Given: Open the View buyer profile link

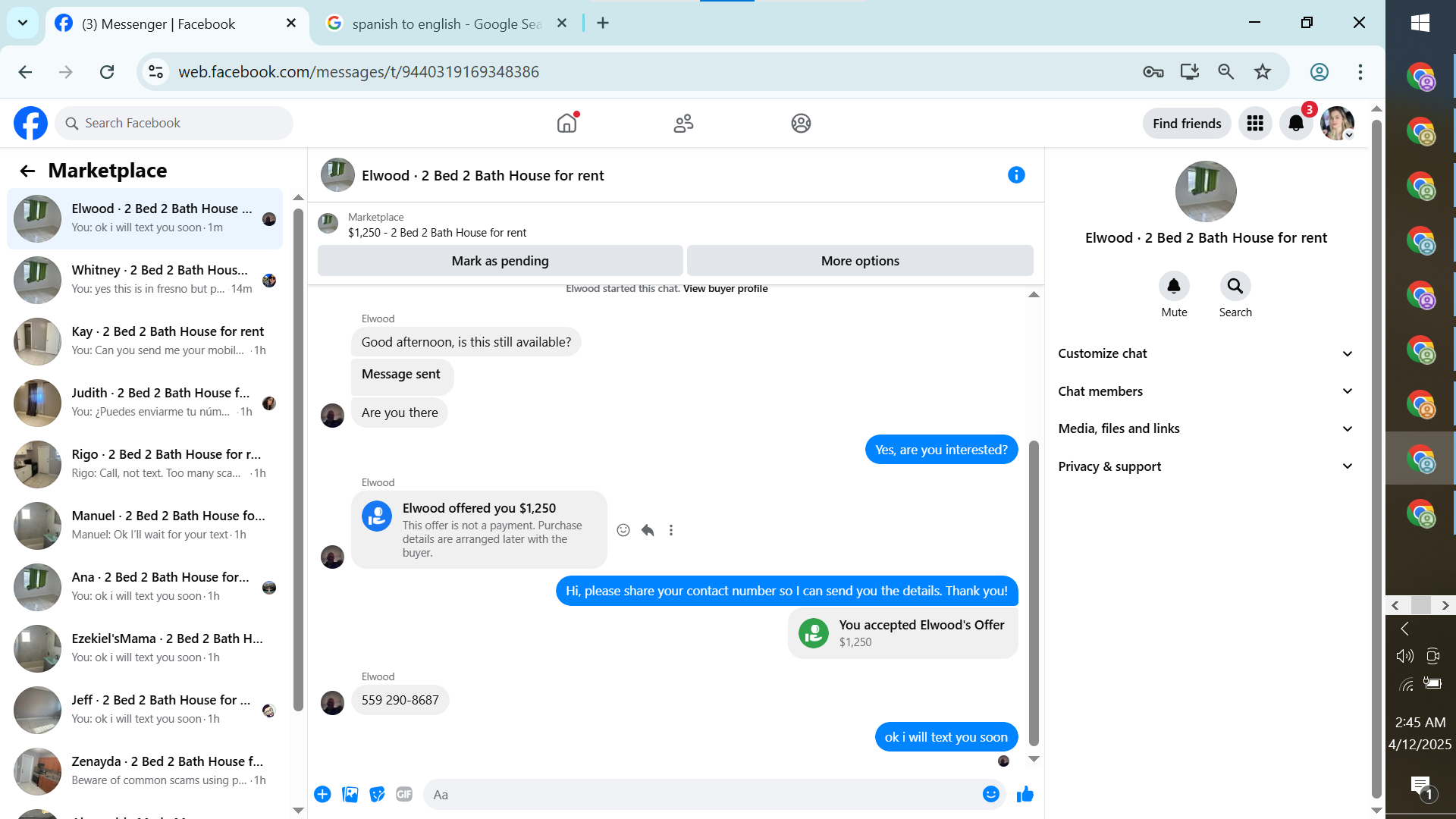Looking at the screenshot, I should click(725, 289).
